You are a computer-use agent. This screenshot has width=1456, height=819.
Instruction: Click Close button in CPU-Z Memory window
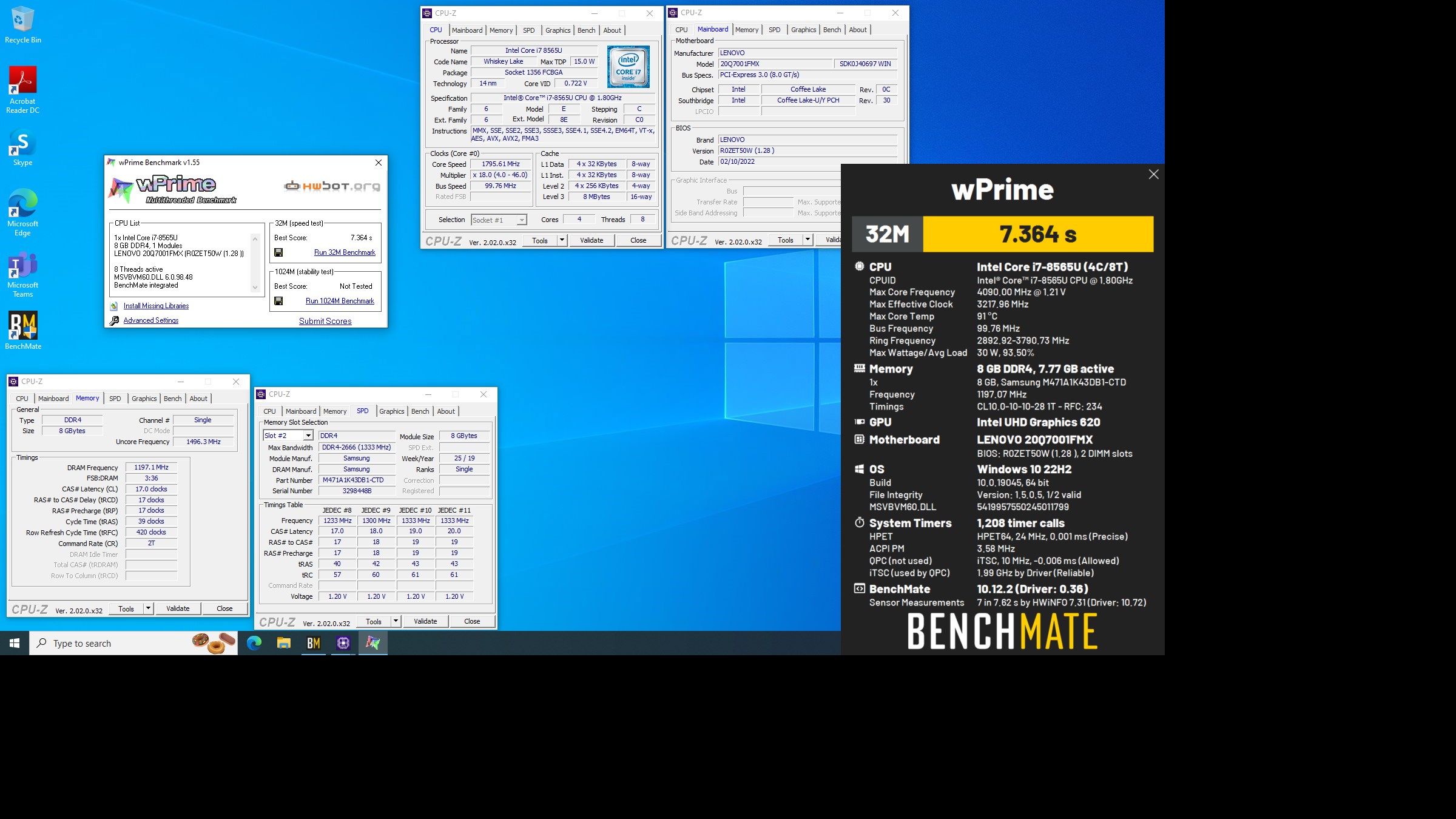click(224, 608)
